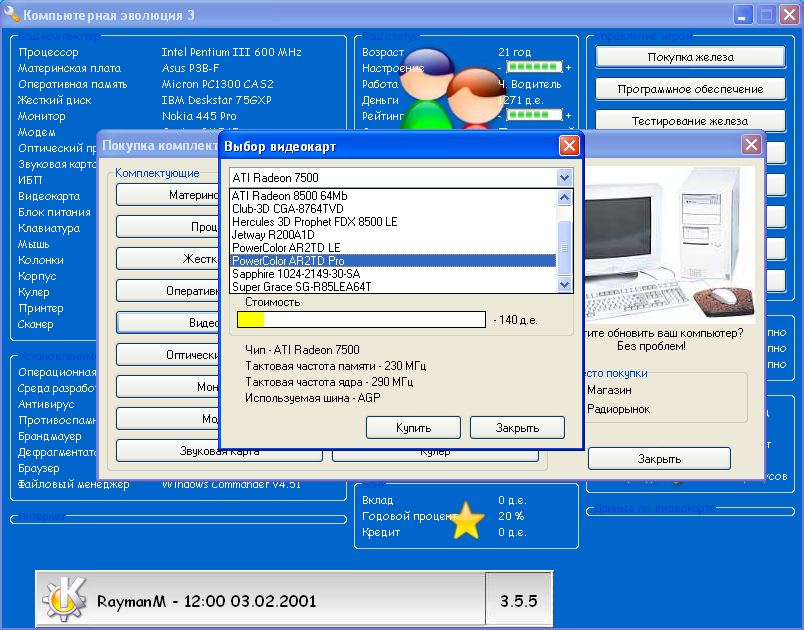Click the Браузер software label
This screenshot has width=804, height=630.
(39, 468)
